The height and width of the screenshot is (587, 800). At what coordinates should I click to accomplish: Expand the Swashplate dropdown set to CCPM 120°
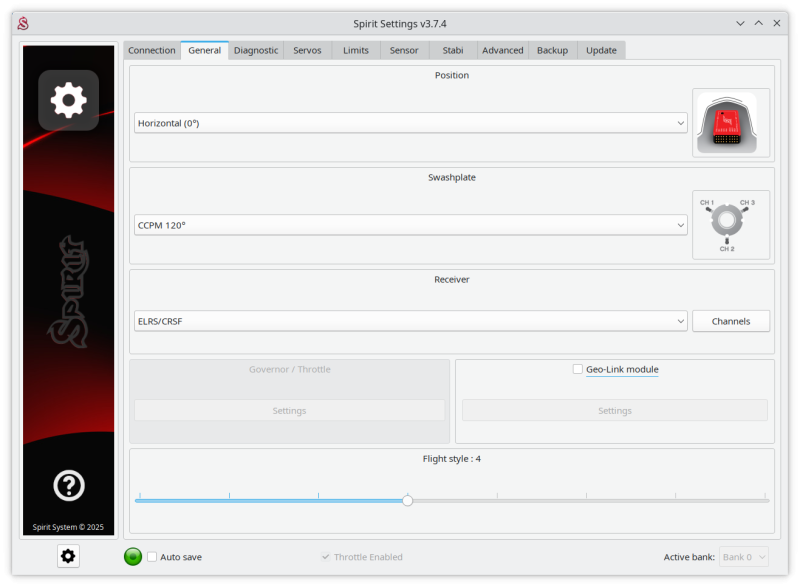pyautogui.click(x=411, y=226)
